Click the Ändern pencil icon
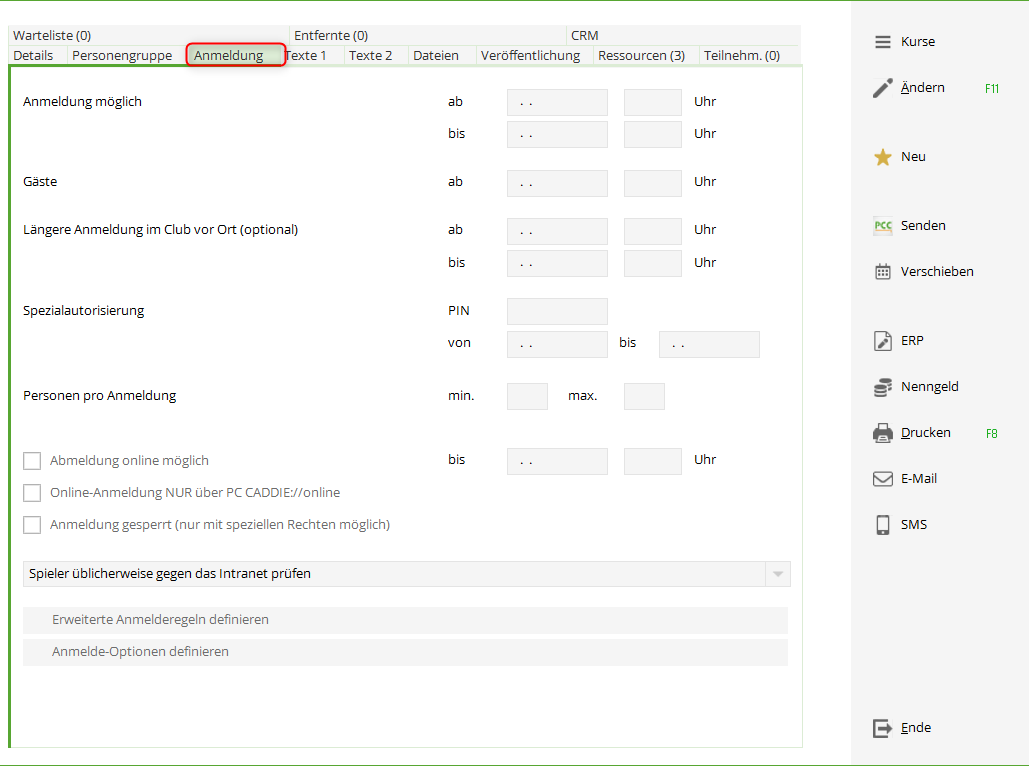Screen dimensions: 1029x766 [x=882, y=88]
